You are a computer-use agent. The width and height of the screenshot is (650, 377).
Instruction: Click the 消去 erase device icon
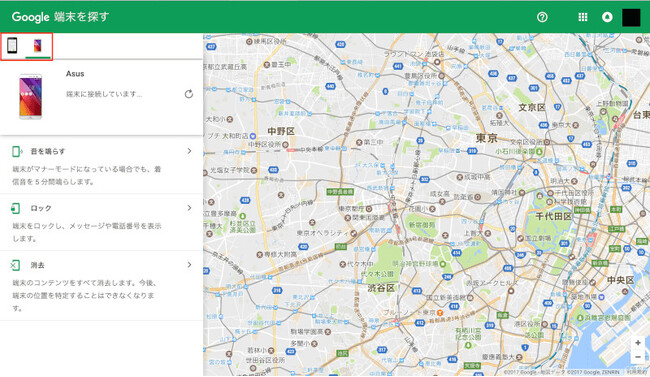pos(15,265)
